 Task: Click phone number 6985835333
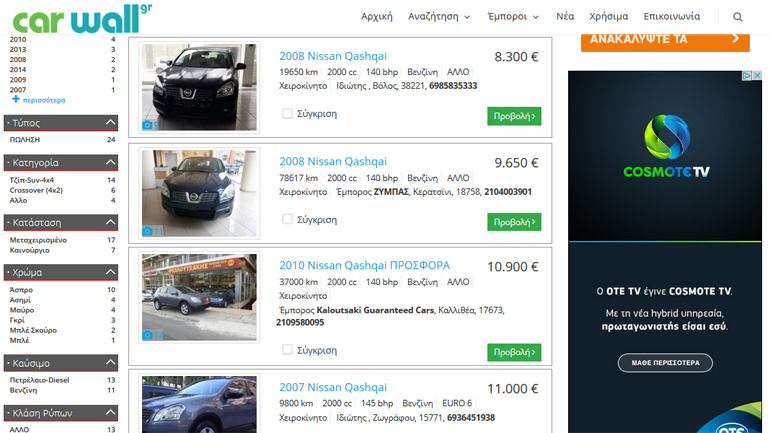pyautogui.click(x=453, y=86)
